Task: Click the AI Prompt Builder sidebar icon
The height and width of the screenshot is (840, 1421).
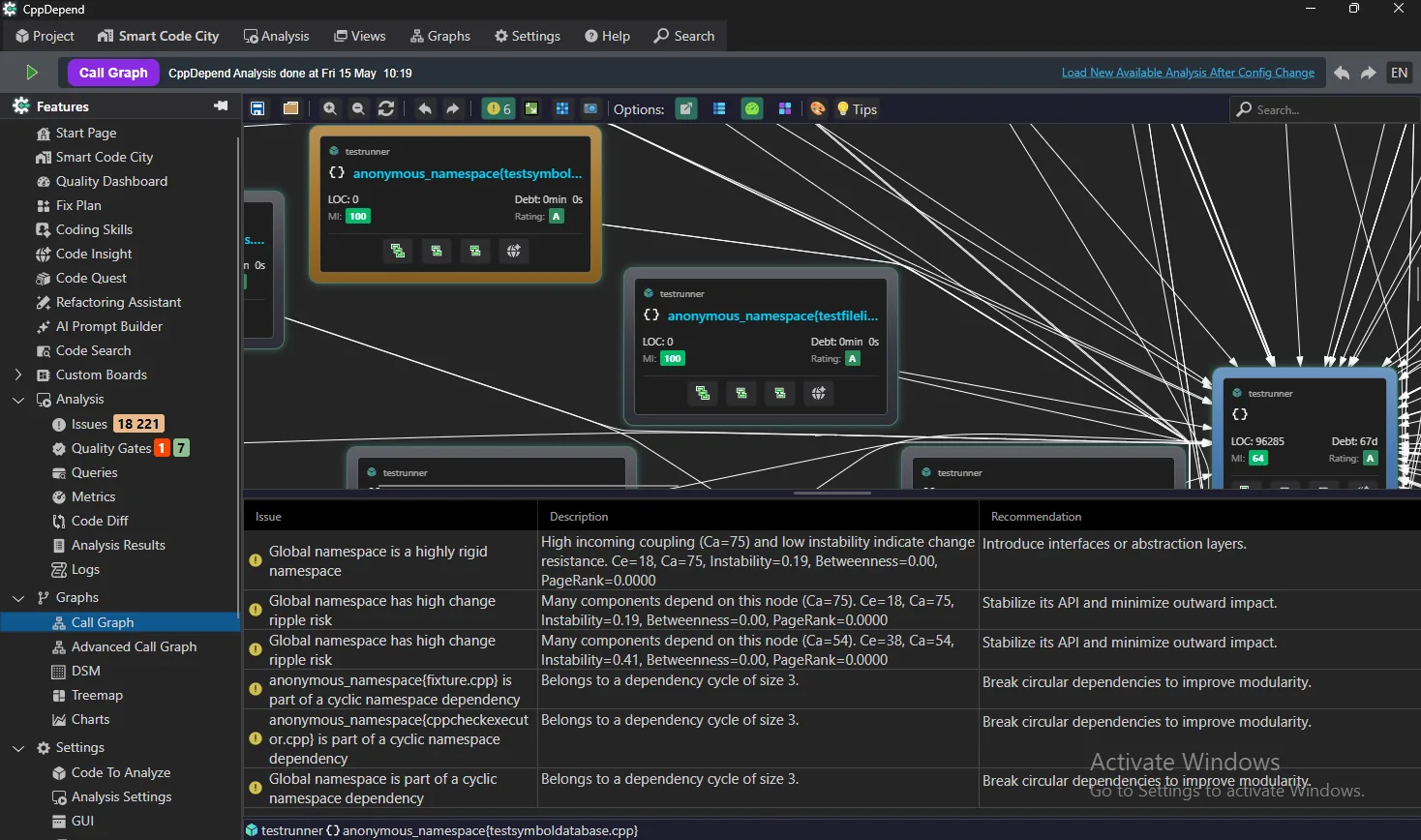Action: 44,326
